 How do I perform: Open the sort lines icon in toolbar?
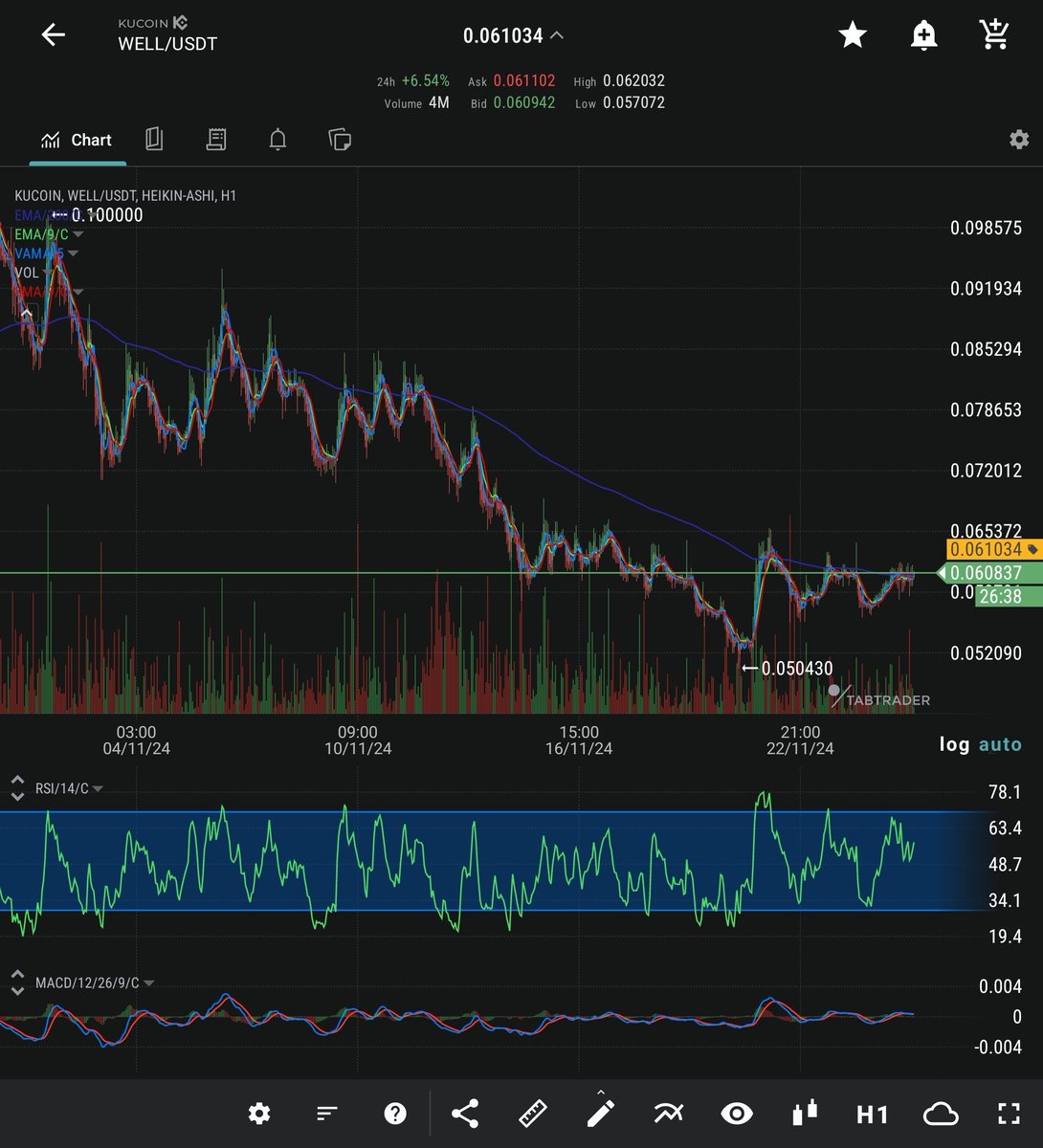click(327, 1114)
